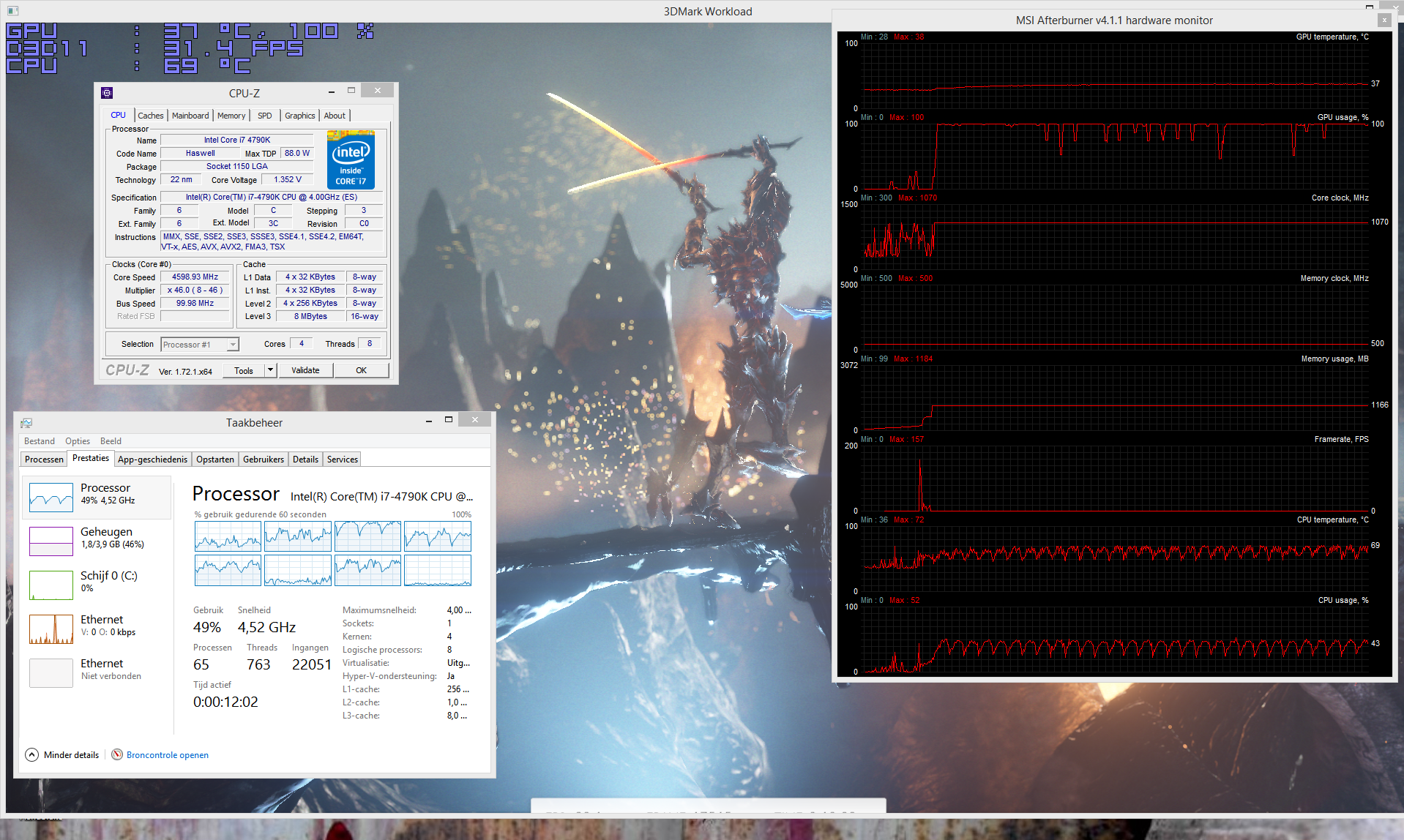Click the Minder details button
Viewport: 1404px width, 840px height.
tap(63, 754)
